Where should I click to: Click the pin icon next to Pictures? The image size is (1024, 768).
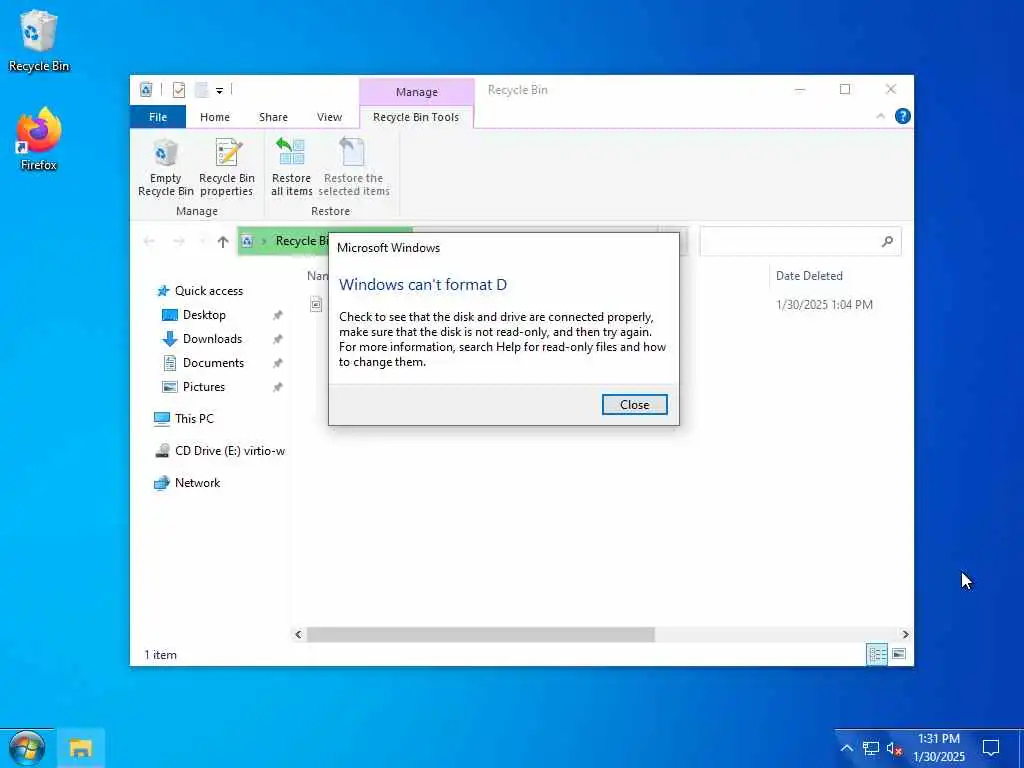tap(278, 387)
